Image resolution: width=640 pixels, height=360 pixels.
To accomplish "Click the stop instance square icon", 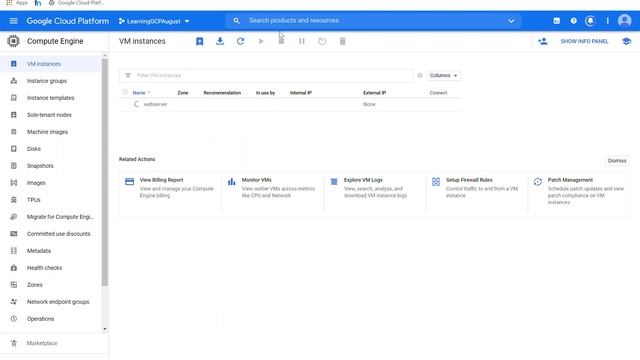I will tap(281, 41).
